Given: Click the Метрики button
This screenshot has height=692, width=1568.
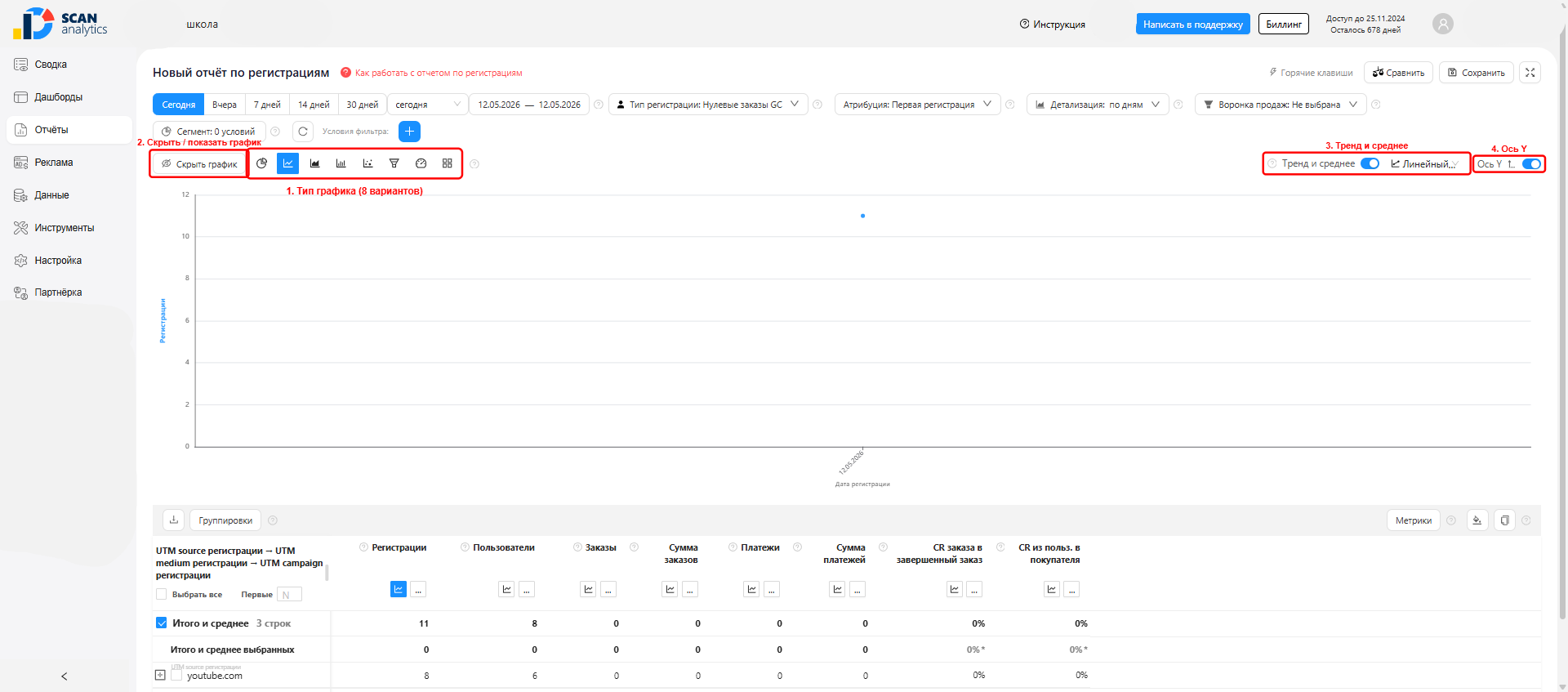Looking at the screenshot, I should point(1413,520).
